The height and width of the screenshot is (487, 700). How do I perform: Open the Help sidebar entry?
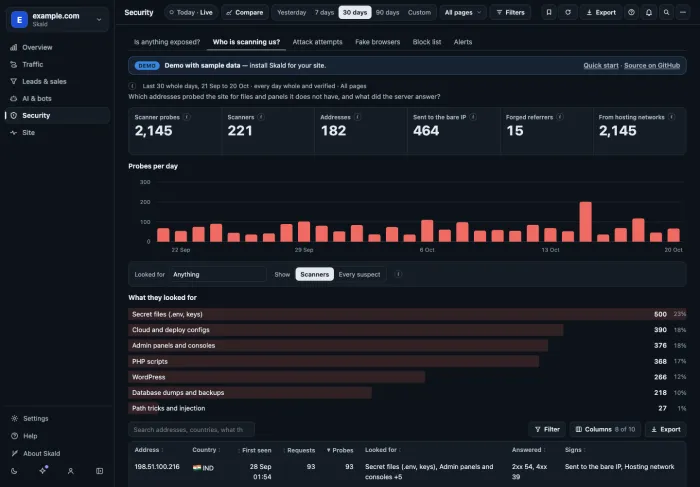point(57,436)
